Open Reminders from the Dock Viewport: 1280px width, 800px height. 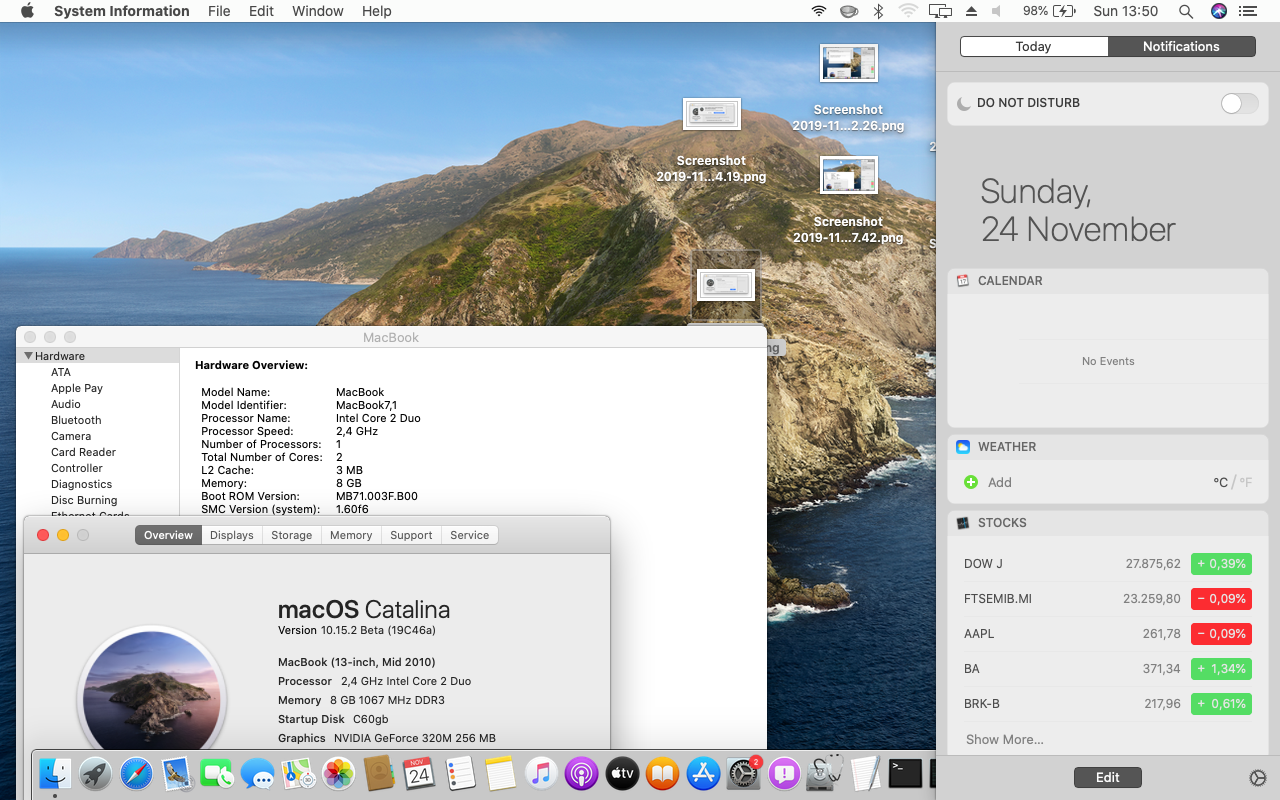click(460, 773)
